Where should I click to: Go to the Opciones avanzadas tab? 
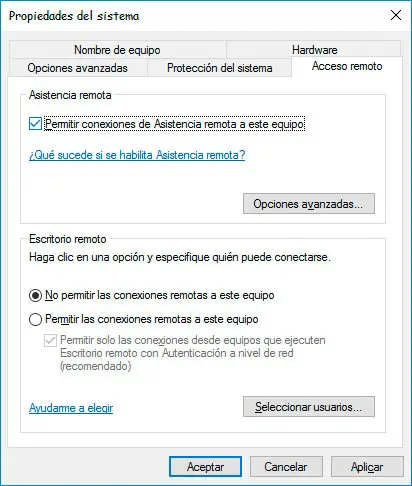pyautogui.click(x=77, y=68)
